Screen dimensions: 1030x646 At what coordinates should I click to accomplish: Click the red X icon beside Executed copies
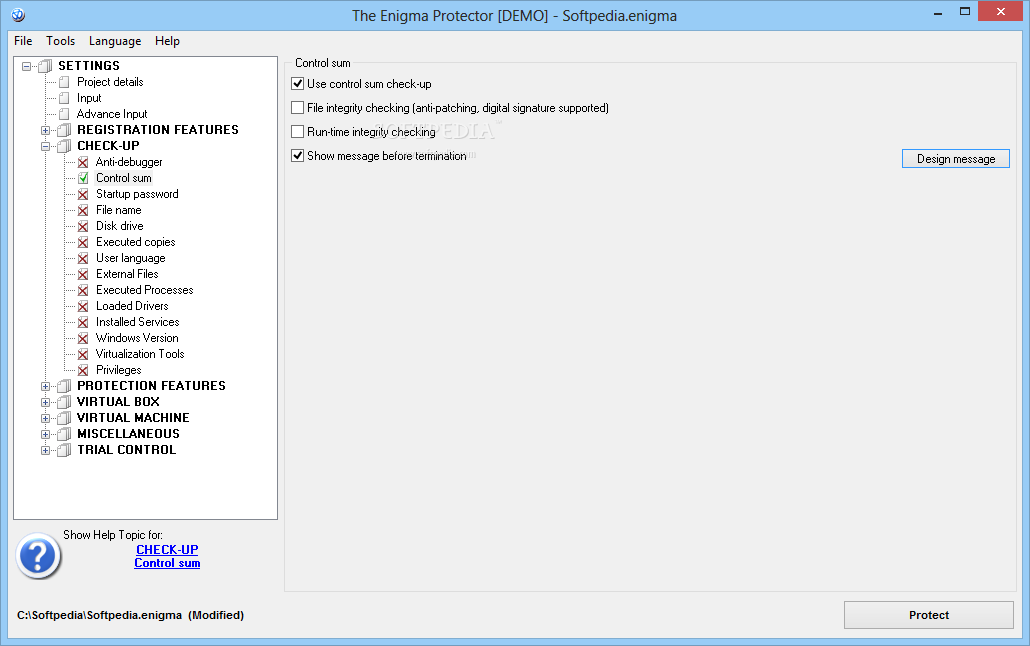[83, 242]
